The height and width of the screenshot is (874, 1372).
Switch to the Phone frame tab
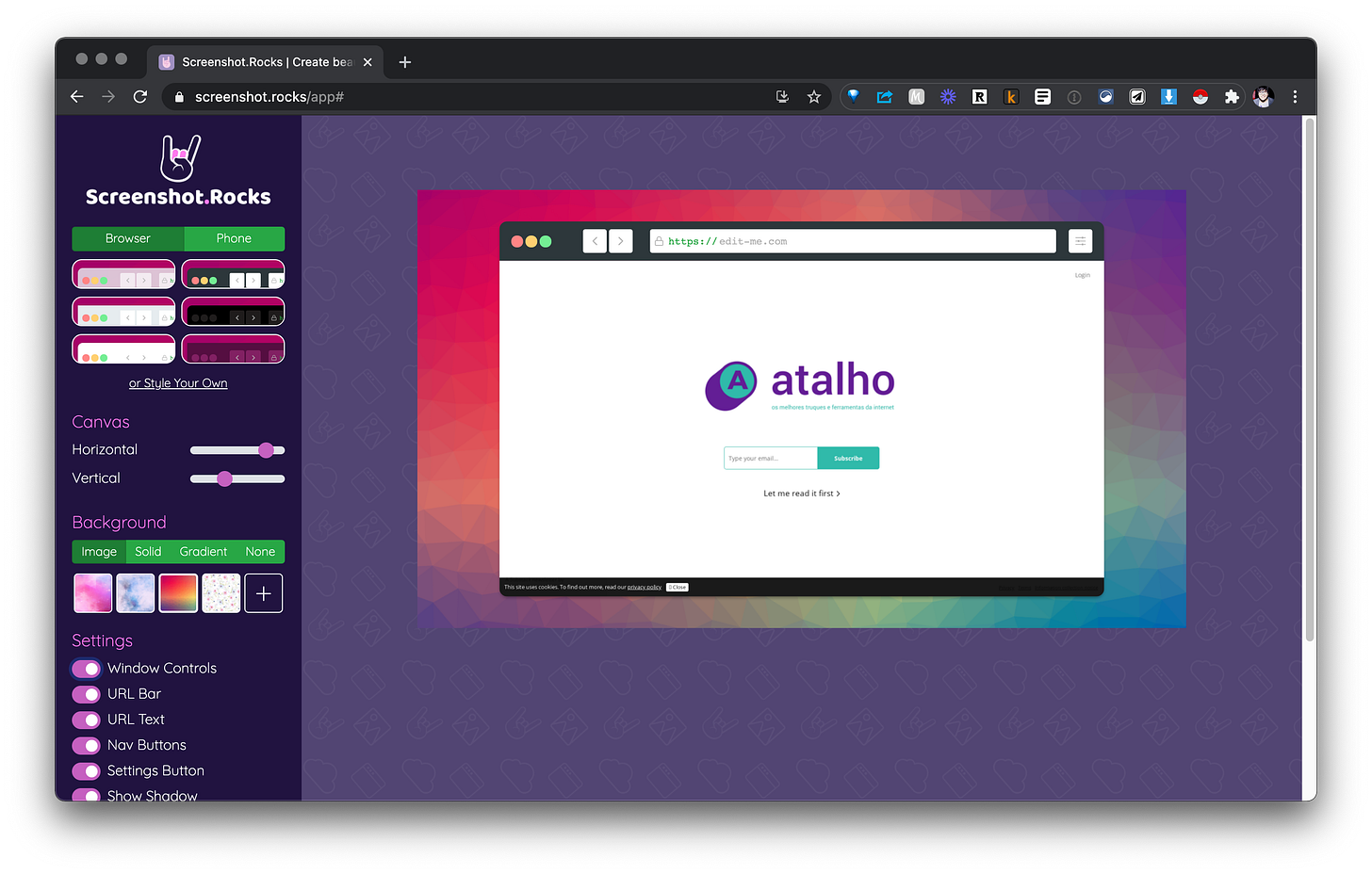tap(235, 239)
